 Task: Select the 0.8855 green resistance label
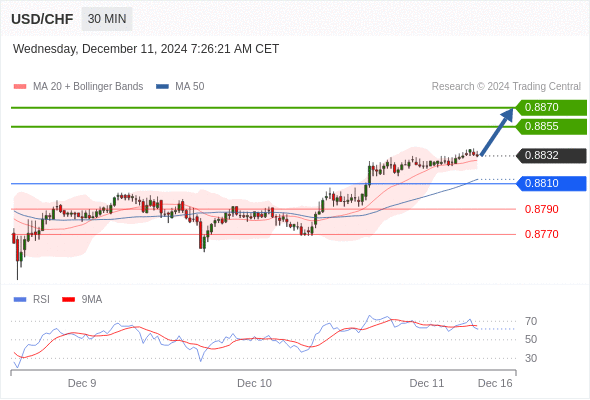click(x=551, y=126)
